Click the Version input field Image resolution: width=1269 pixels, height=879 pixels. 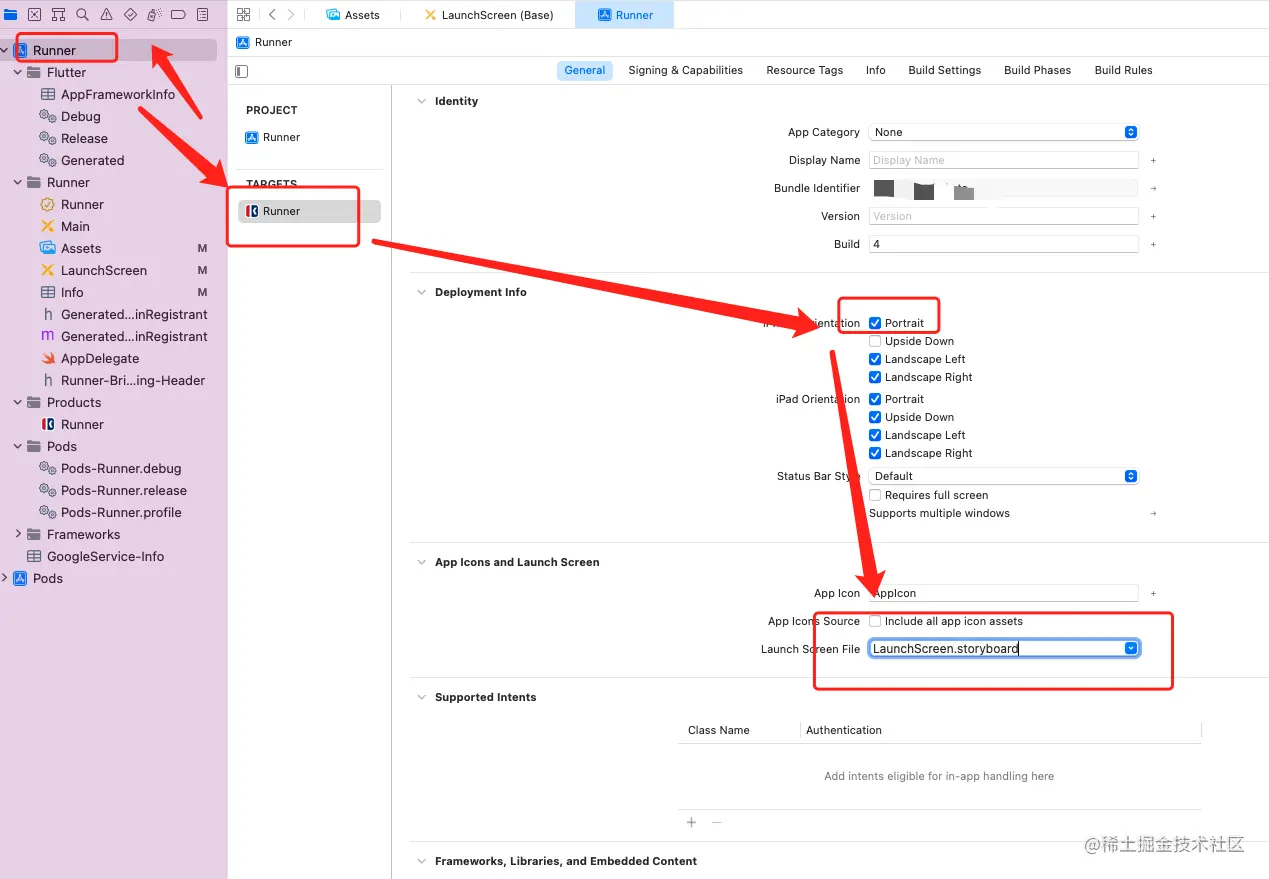click(x=1003, y=216)
